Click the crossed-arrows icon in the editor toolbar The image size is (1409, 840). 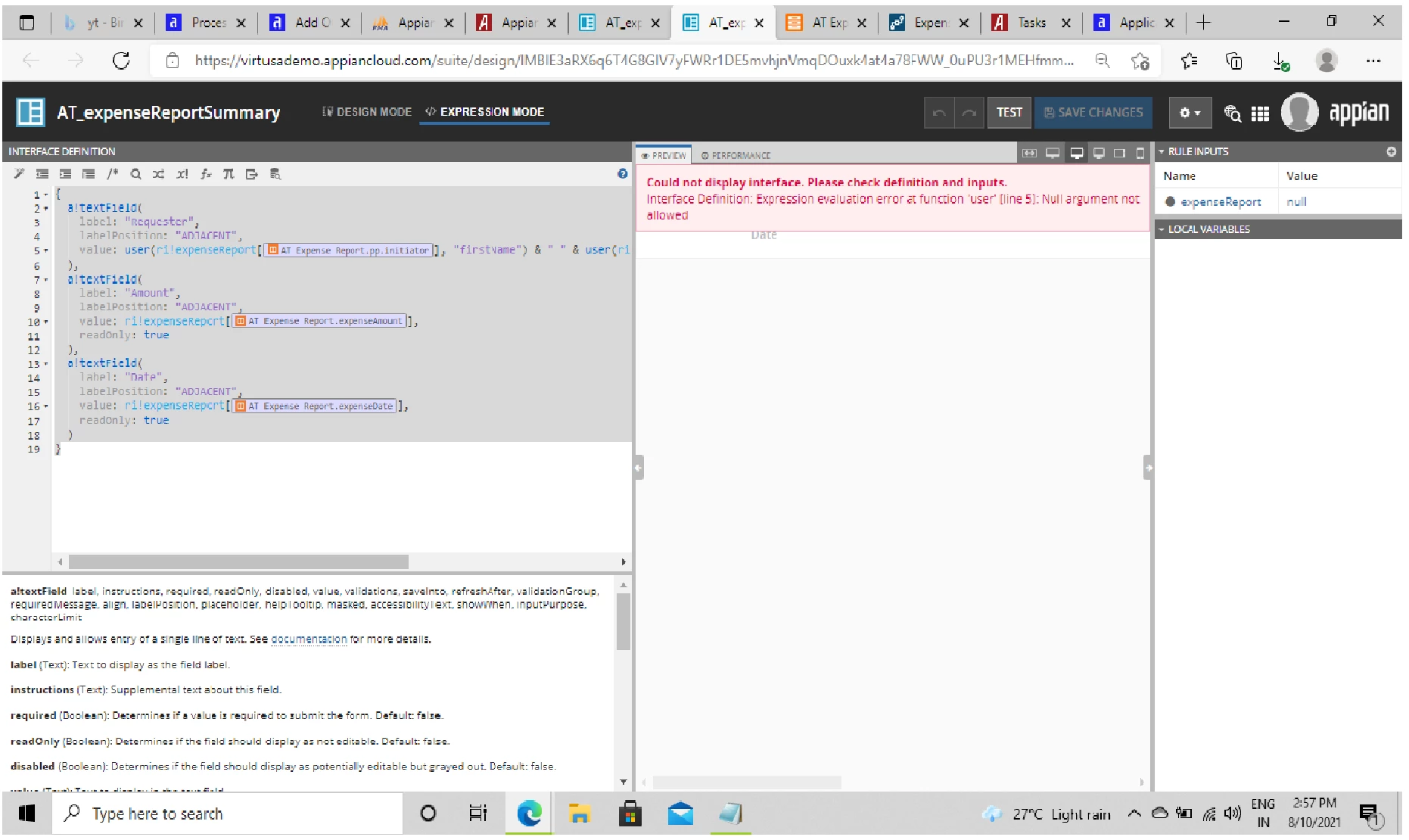[158, 174]
